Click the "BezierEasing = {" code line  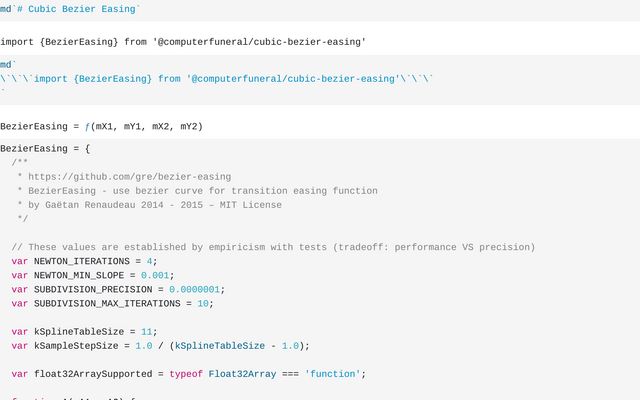pos(45,149)
